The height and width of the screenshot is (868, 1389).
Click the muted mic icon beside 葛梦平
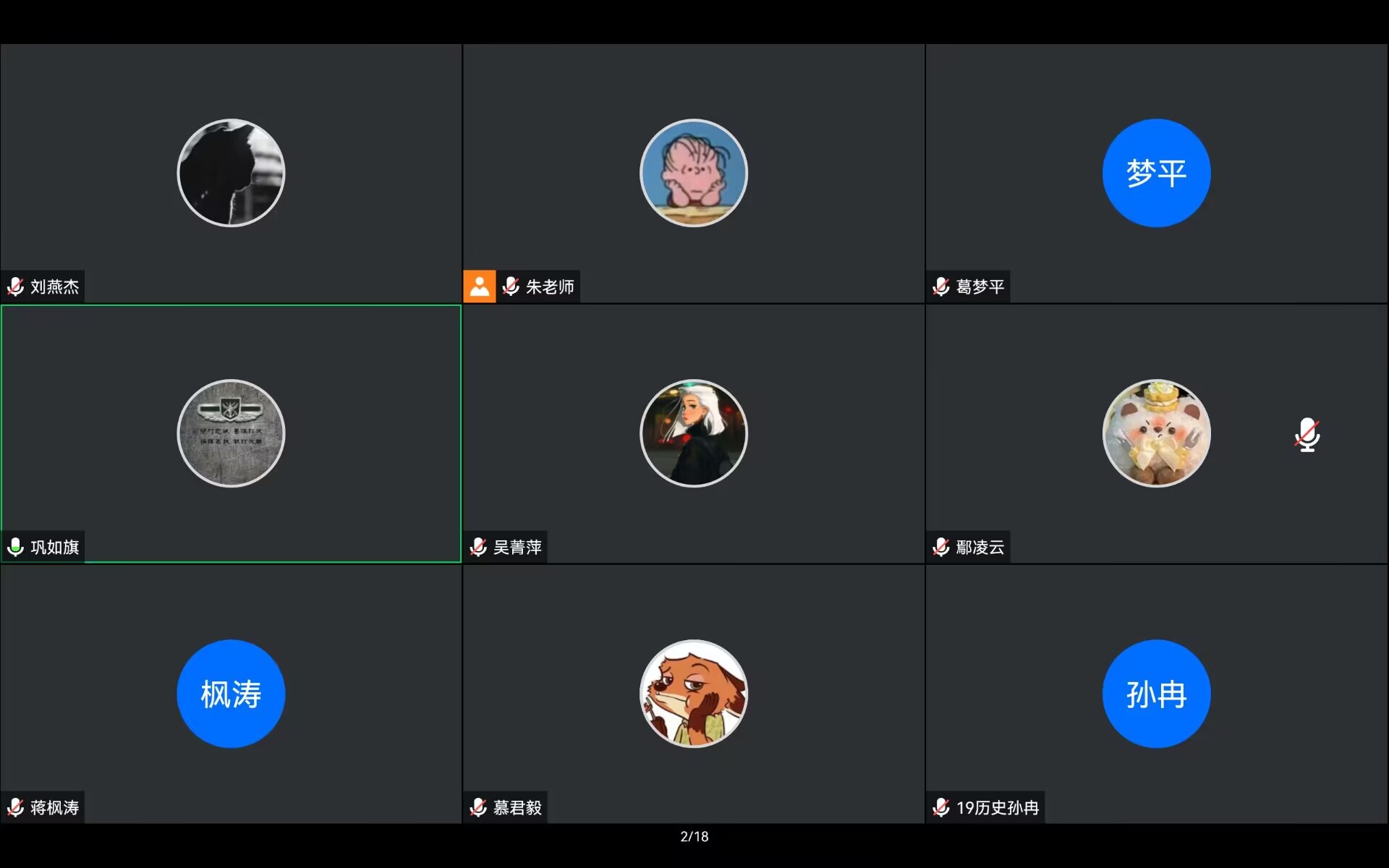pos(941,286)
